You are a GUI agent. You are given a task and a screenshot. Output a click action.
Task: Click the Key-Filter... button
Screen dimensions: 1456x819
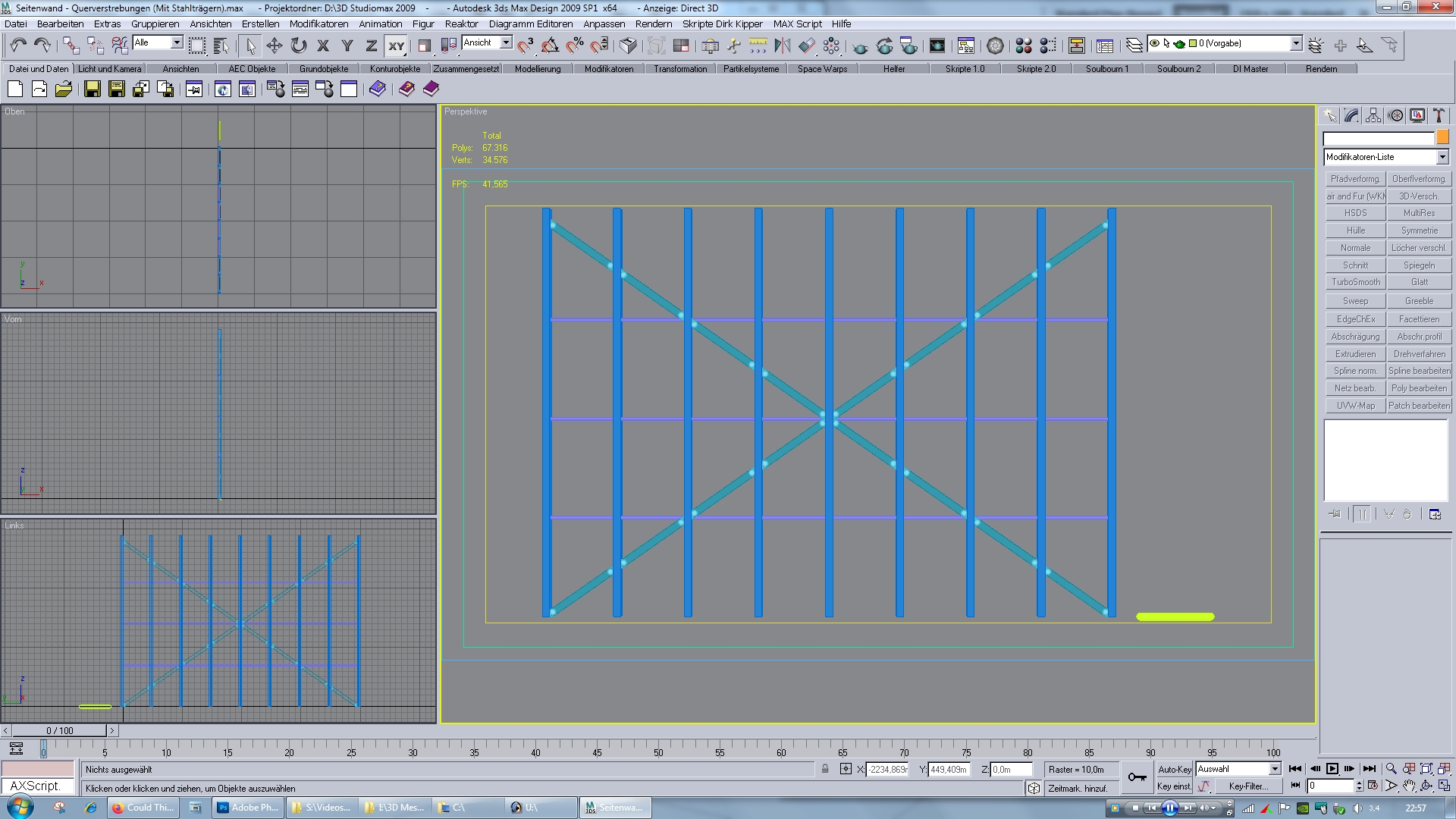(1247, 786)
